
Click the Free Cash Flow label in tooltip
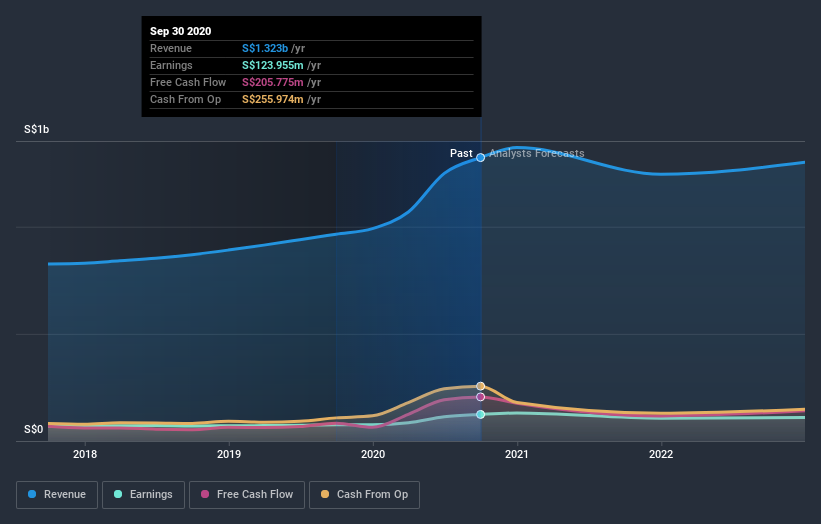point(188,82)
